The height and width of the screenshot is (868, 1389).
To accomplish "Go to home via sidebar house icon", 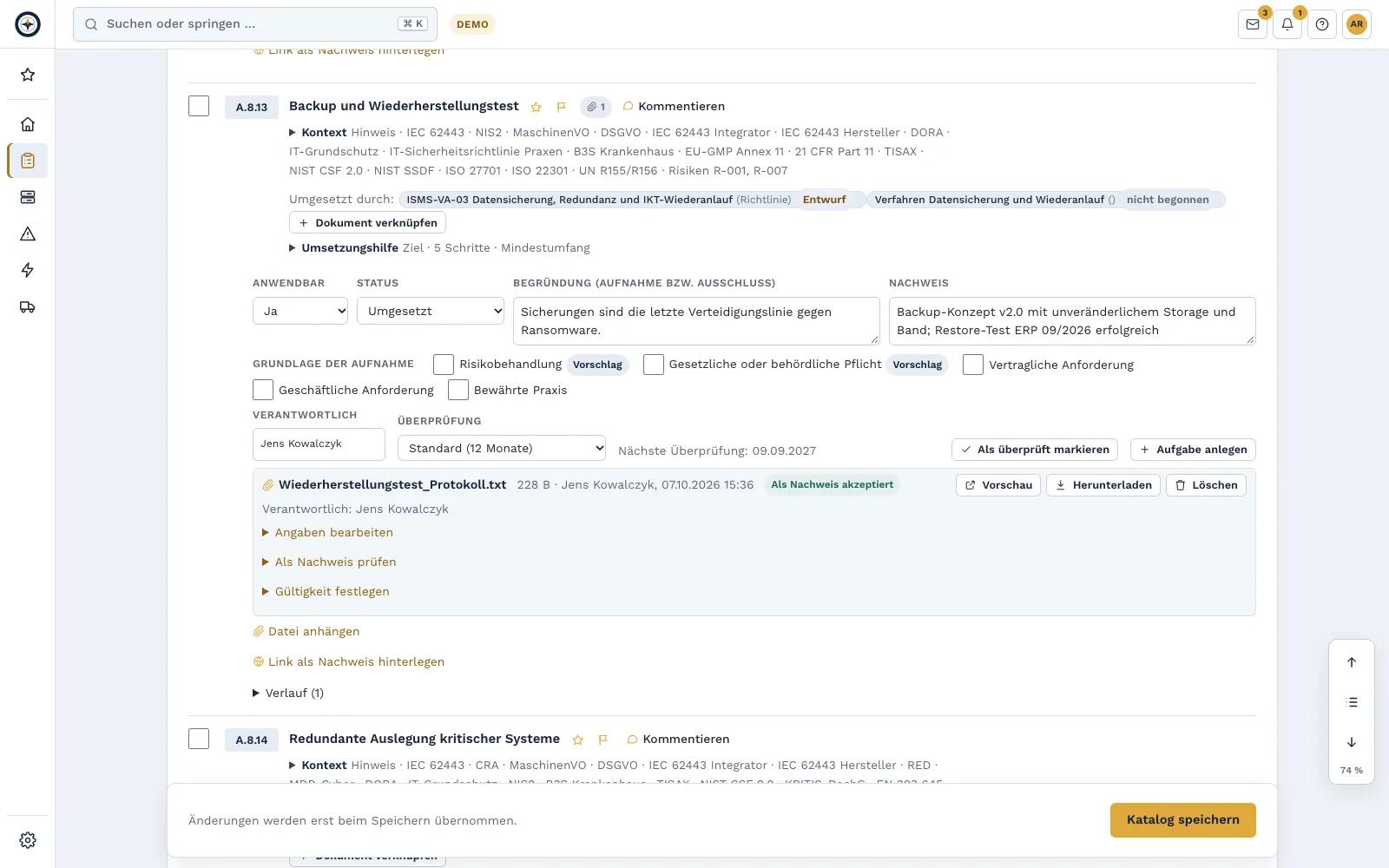I will 28,124.
